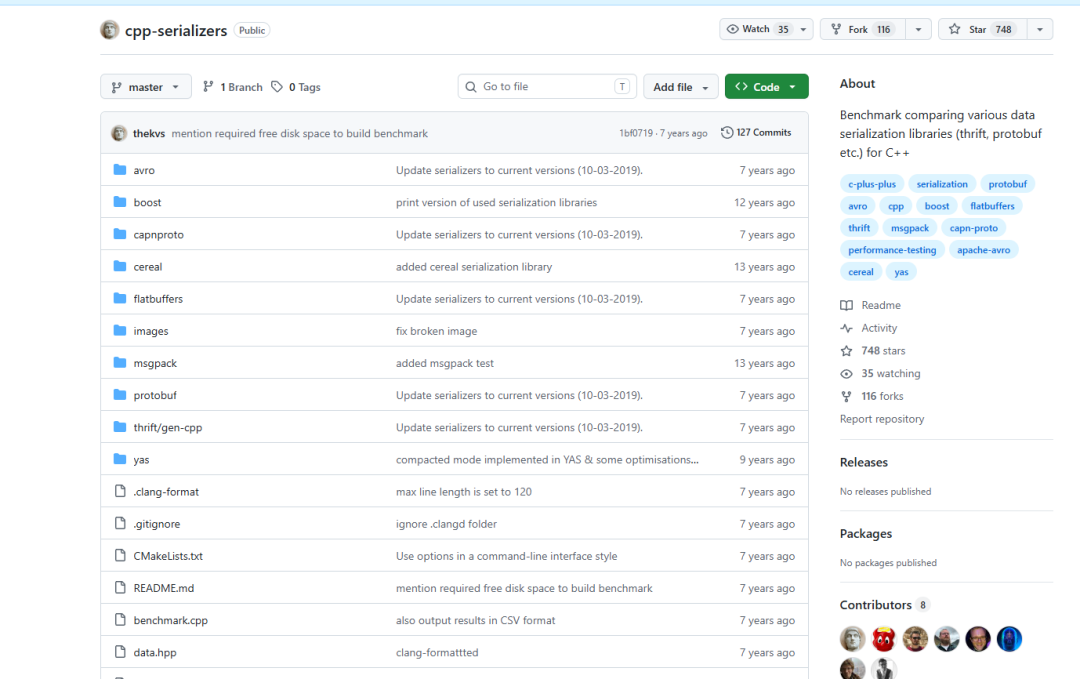Expand the Fork options dropdown arrow
The height and width of the screenshot is (679, 1080).
point(918,29)
